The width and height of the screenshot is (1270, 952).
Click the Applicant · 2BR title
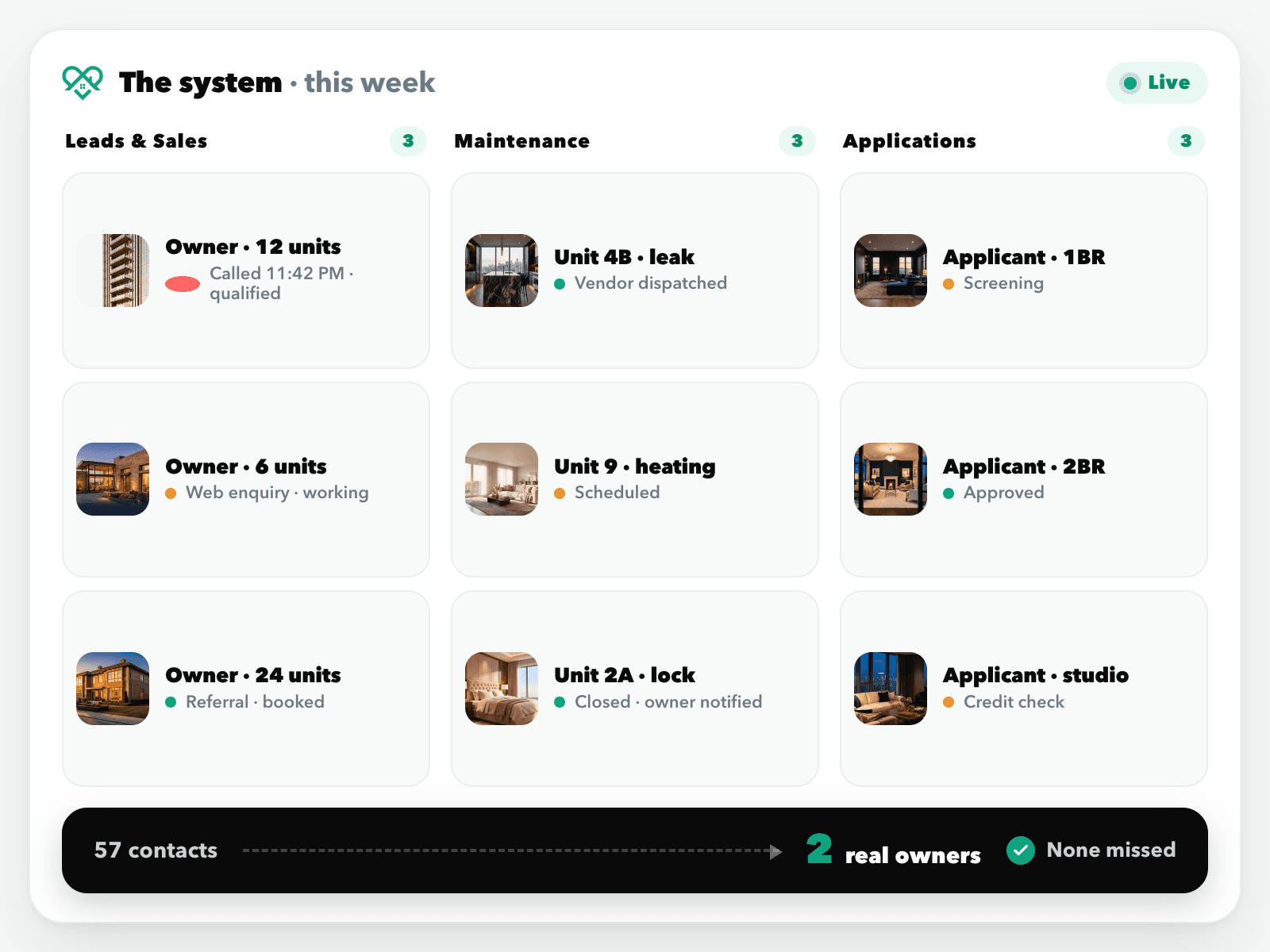point(1024,466)
